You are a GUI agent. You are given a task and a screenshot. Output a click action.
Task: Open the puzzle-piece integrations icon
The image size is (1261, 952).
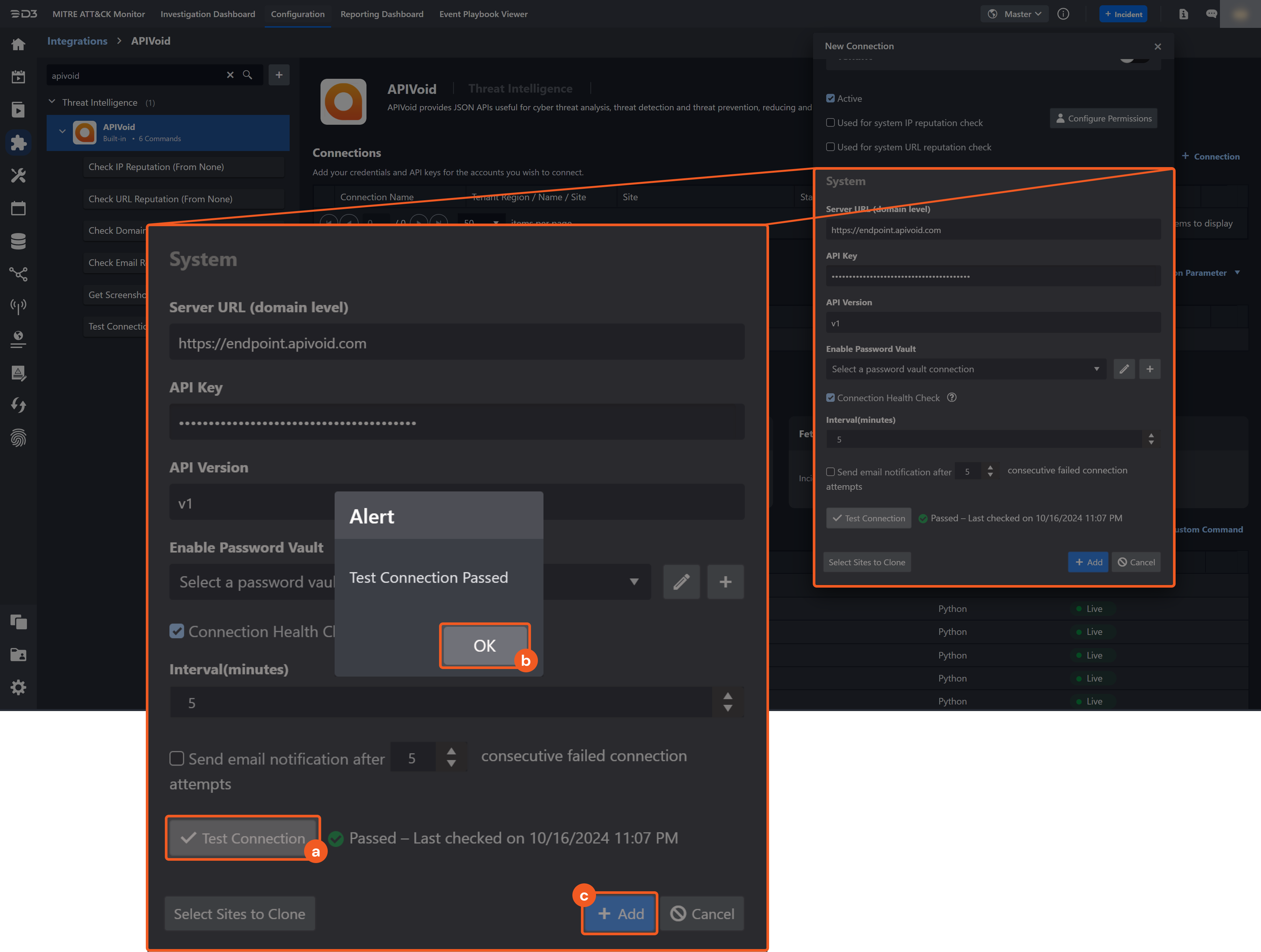tap(18, 142)
